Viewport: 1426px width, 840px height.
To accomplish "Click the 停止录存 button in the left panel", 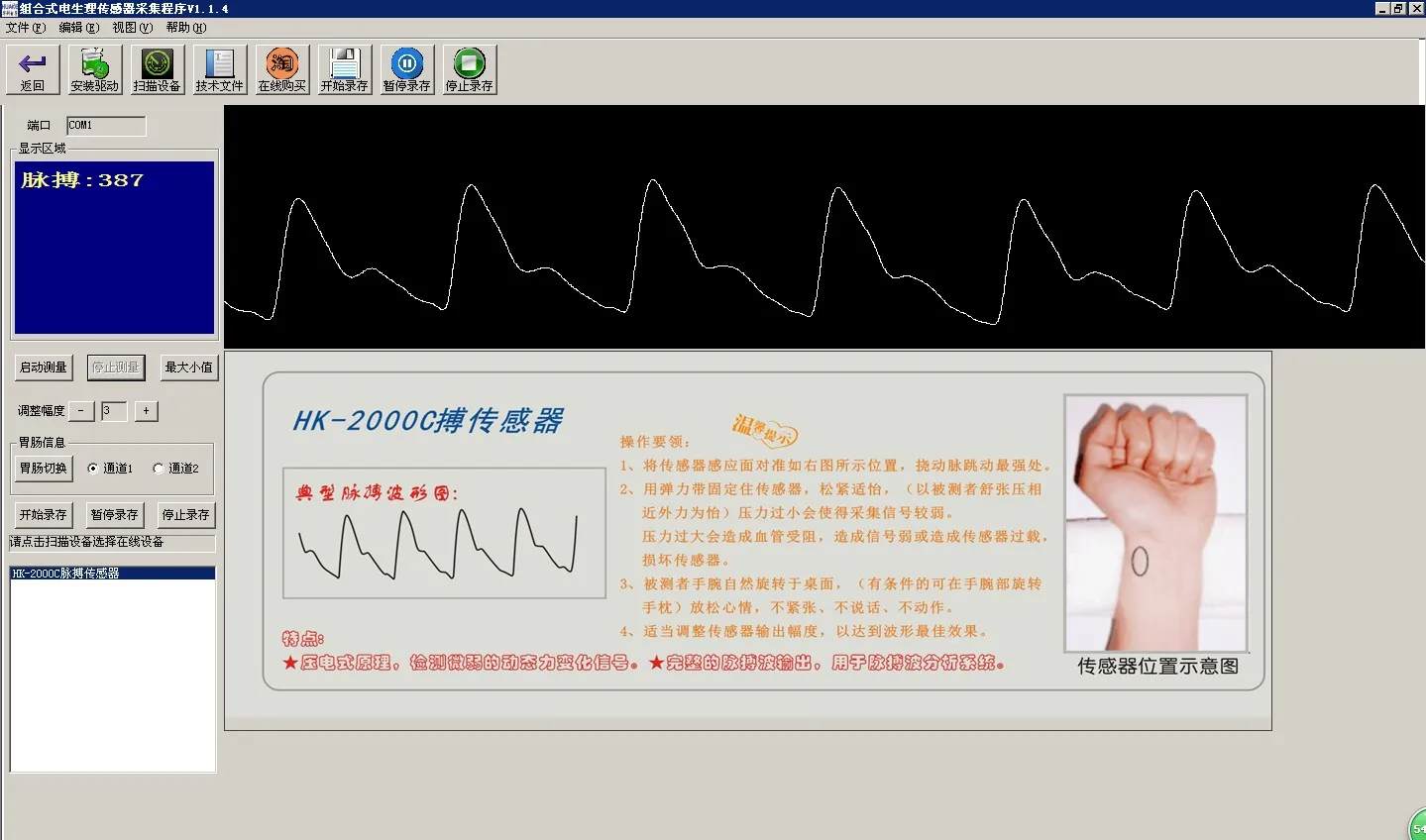I will (186, 515).
